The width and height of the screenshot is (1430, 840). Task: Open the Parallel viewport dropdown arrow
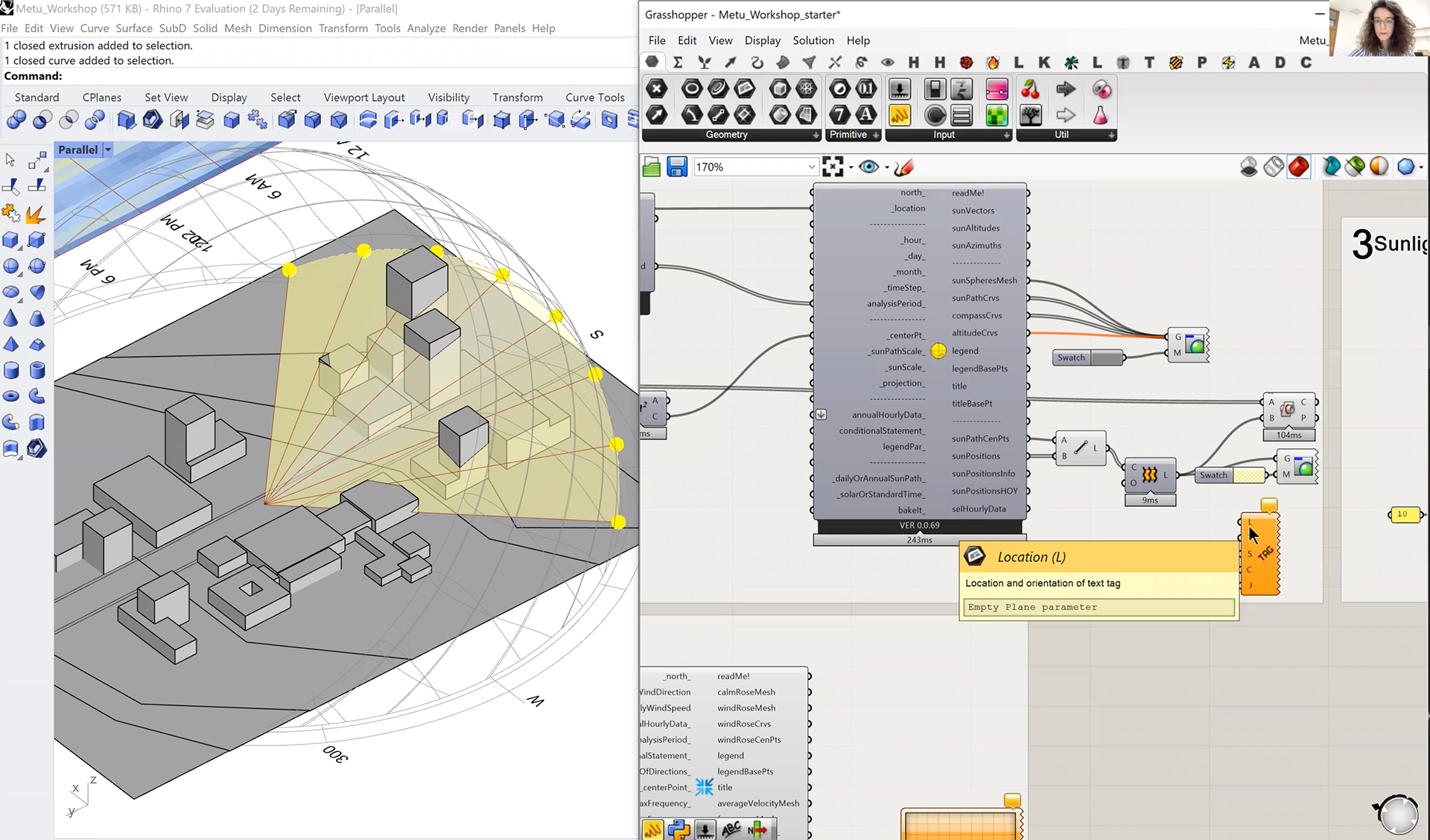[108, 150]
